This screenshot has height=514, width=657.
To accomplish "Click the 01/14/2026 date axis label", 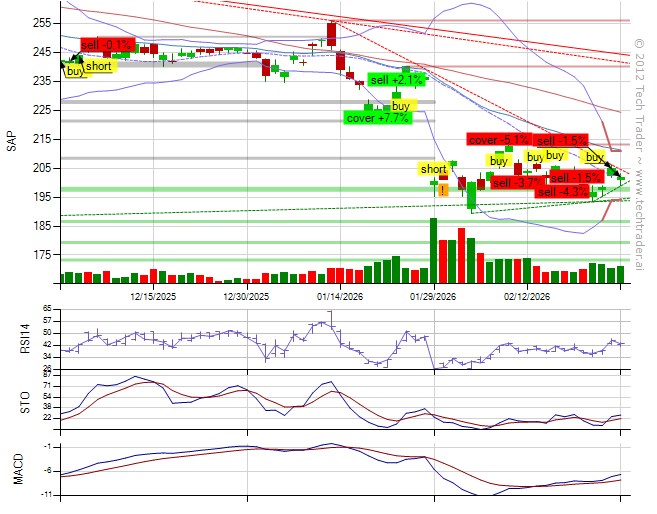I will pyautogui.click(x=342, y=297).
